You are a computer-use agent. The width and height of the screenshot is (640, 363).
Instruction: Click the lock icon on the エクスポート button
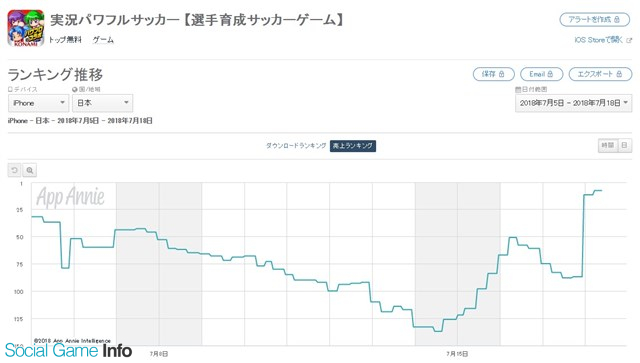[619, 74]
